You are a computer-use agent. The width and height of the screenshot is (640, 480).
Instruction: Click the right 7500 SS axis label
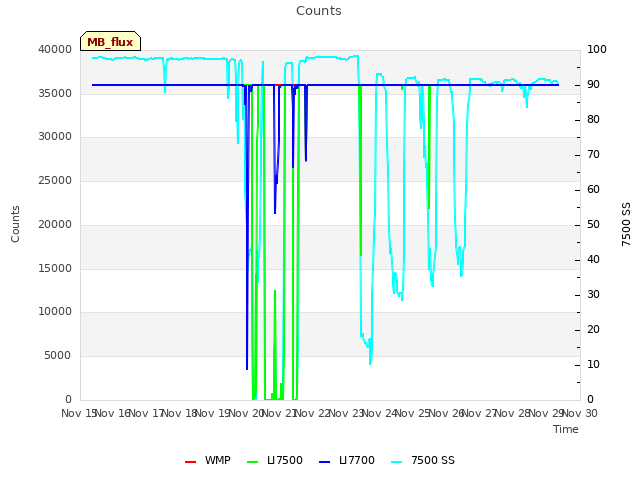tap(626, 224)
